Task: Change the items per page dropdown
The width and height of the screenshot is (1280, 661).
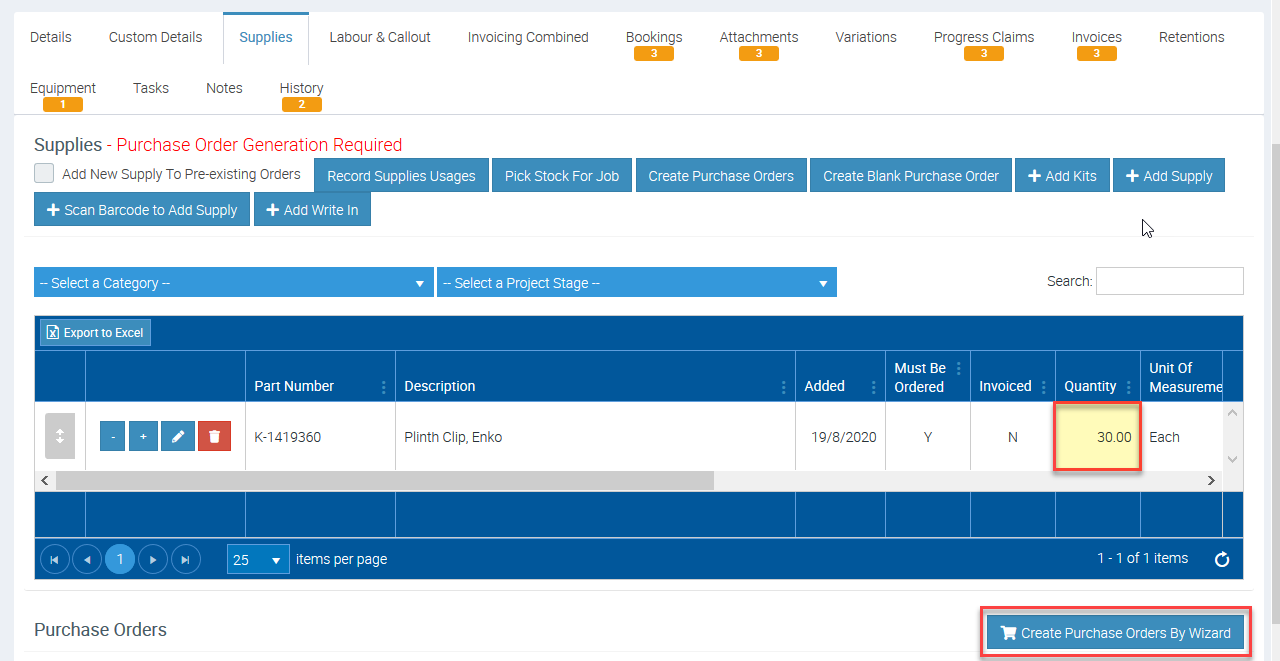Action: (258, 559)
